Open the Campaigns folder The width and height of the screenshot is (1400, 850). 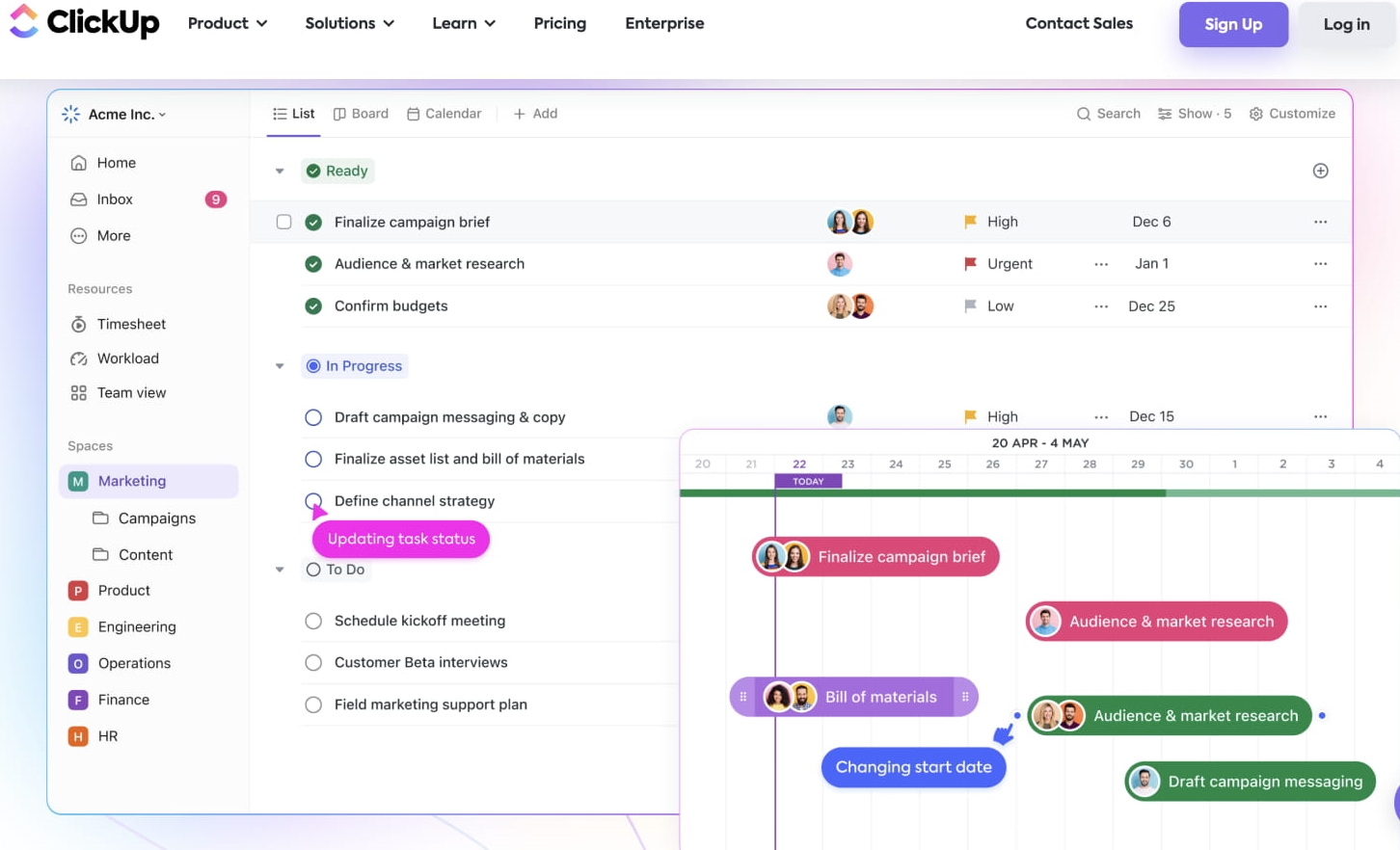[x=144, y=518]
